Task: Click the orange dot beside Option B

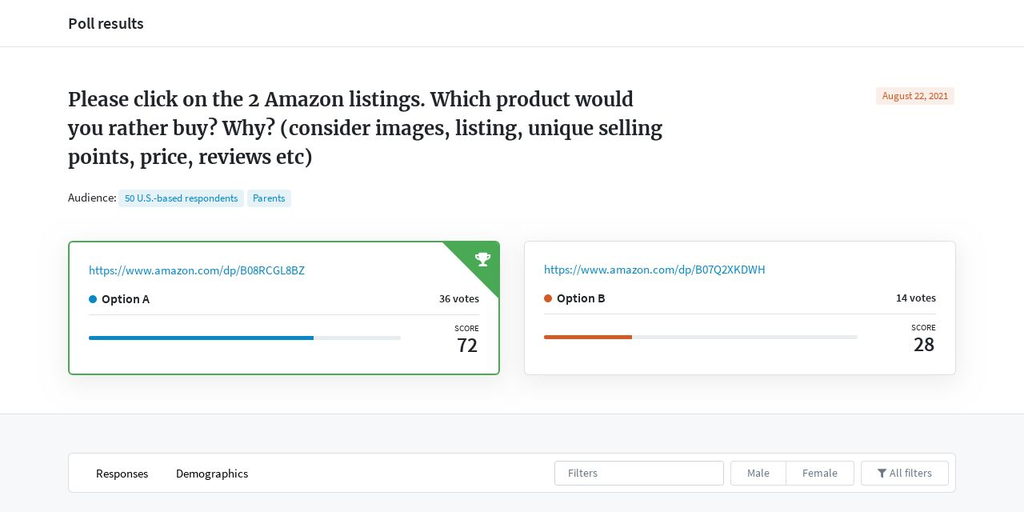Action: click(x=548, y=298)
